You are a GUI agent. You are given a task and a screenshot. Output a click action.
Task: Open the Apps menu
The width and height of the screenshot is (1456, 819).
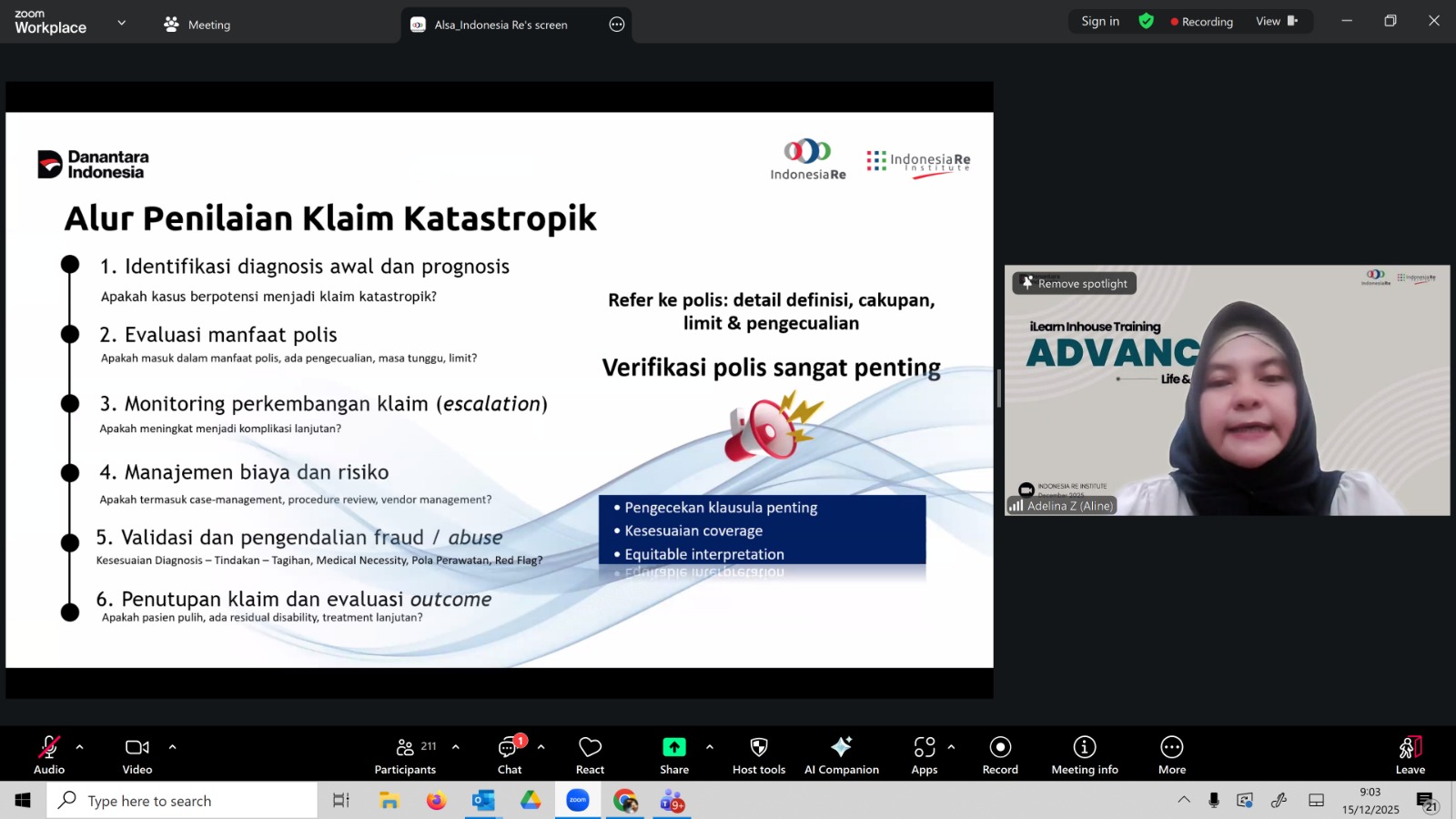[925, 754]
